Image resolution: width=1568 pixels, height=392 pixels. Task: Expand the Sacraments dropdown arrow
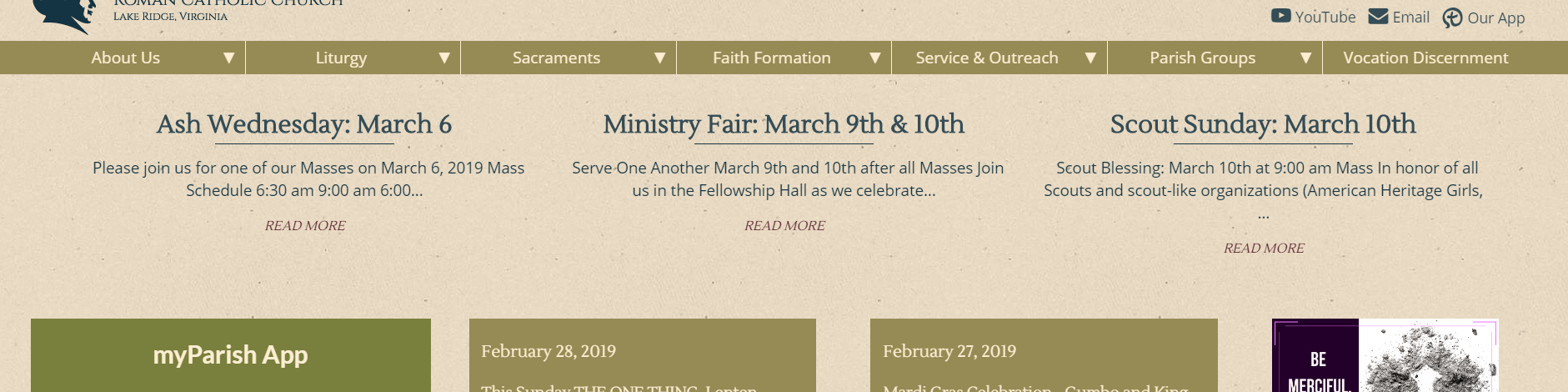click(x=659, y=58)
